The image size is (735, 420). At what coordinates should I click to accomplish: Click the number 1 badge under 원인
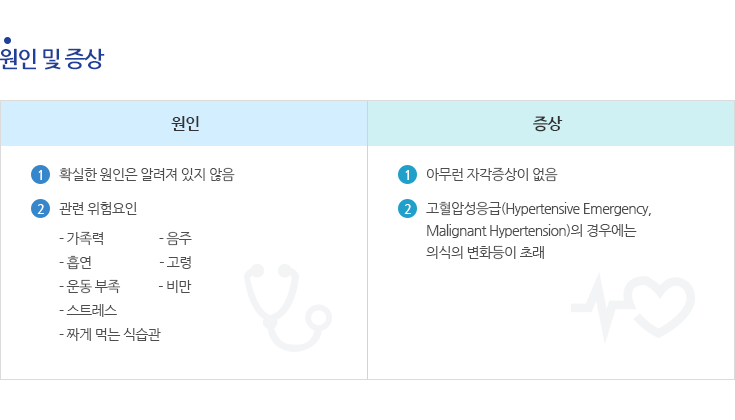point(40,175)
